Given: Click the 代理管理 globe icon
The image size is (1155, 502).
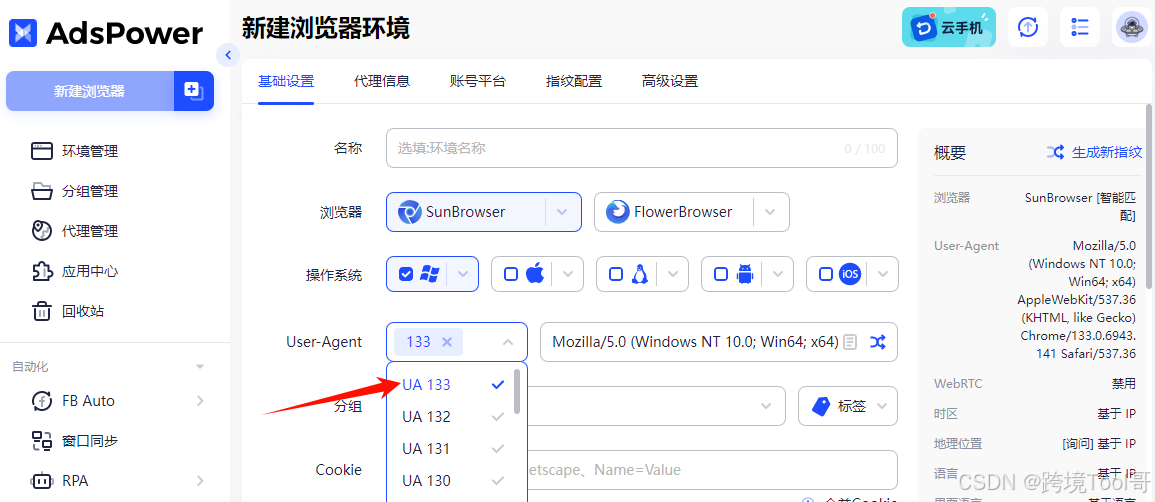Looking at the screenshot, I should tap(41, 231).
